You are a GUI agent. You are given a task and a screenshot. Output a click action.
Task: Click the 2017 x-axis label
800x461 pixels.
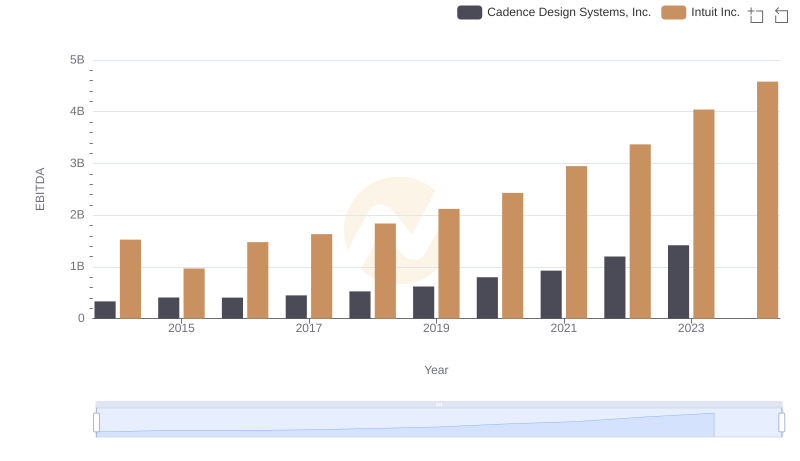309,328
